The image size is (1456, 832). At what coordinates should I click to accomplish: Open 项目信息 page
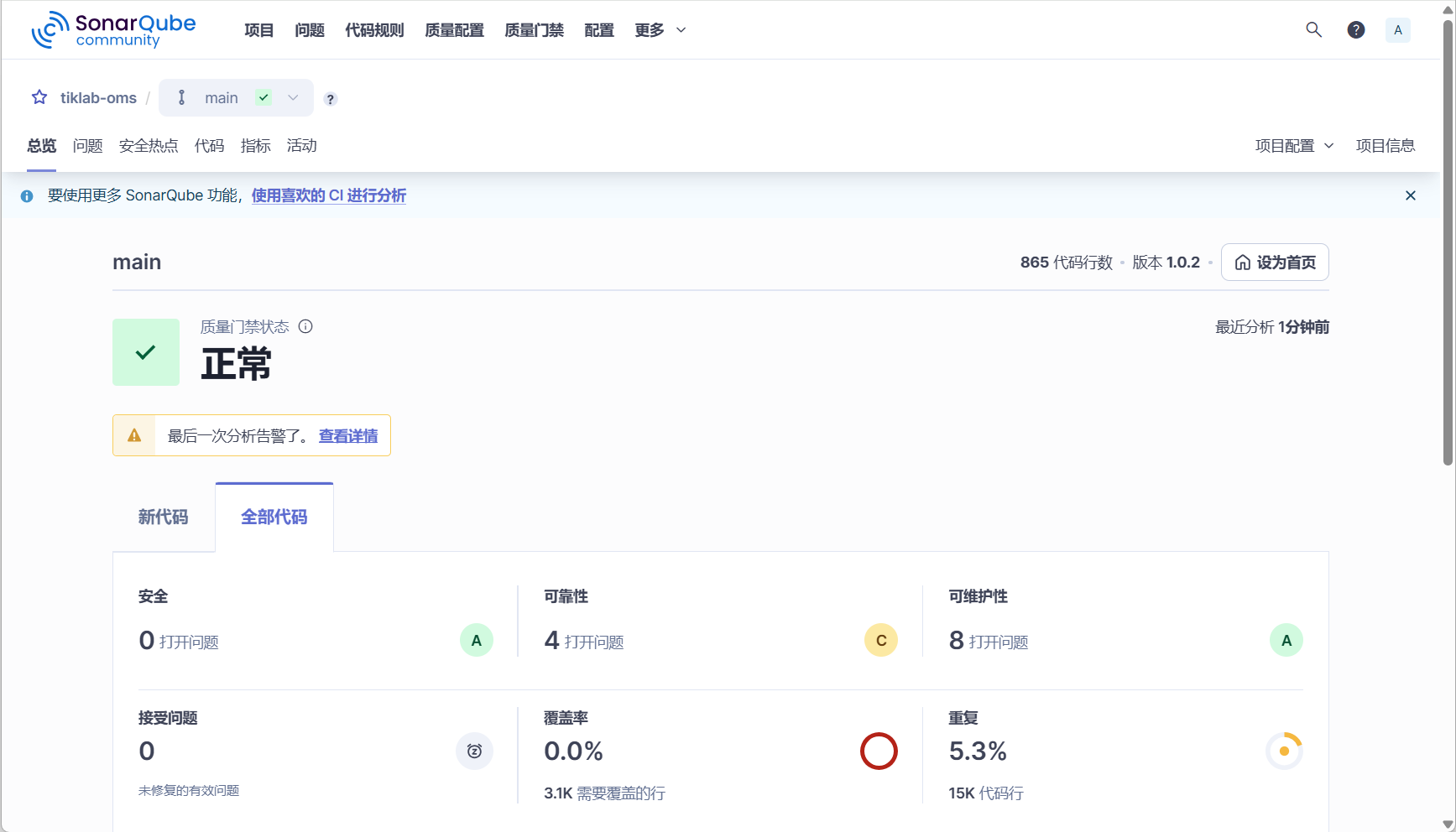pos(1386,146)
